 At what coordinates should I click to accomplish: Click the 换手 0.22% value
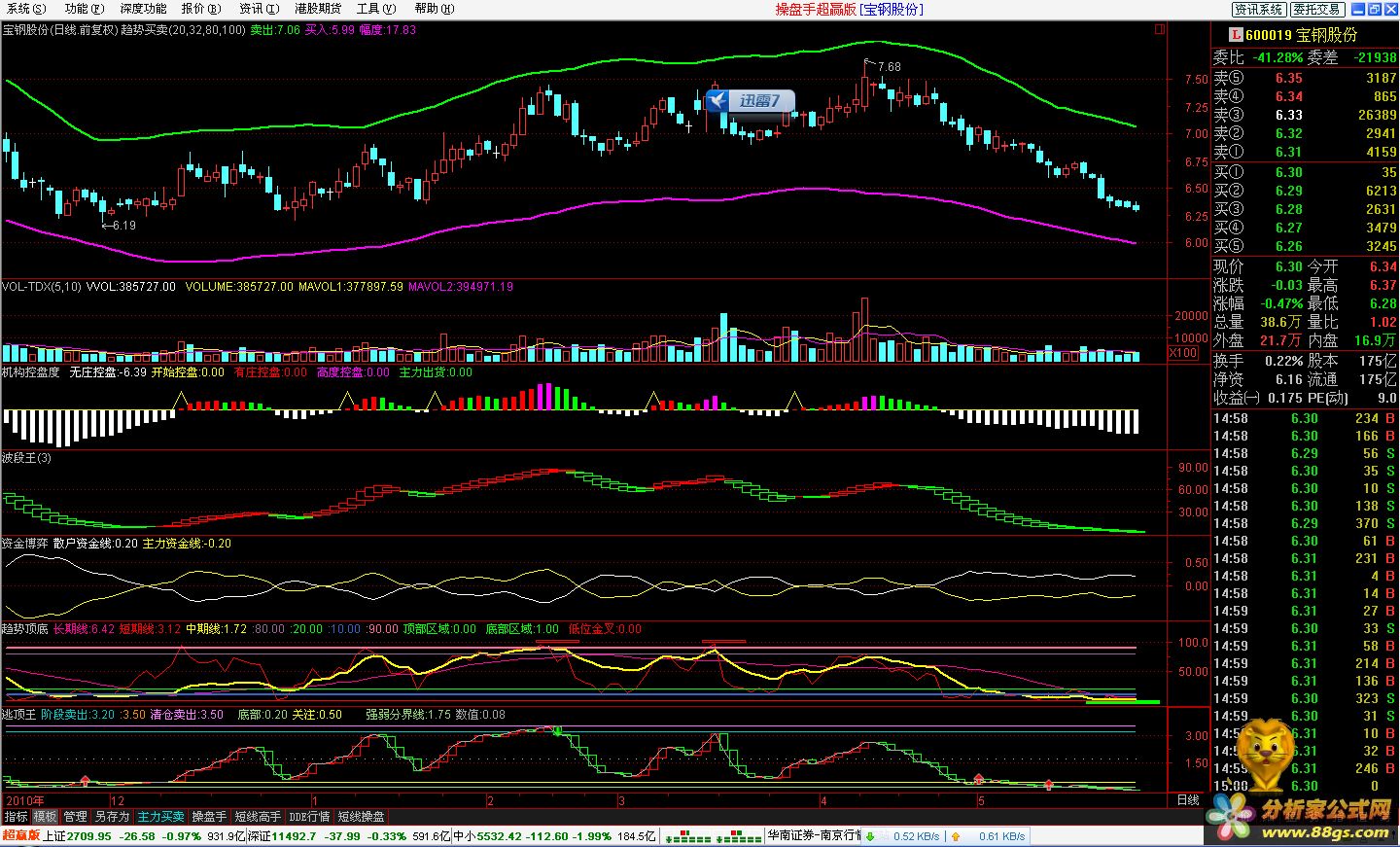click(x=1283, y=360)
